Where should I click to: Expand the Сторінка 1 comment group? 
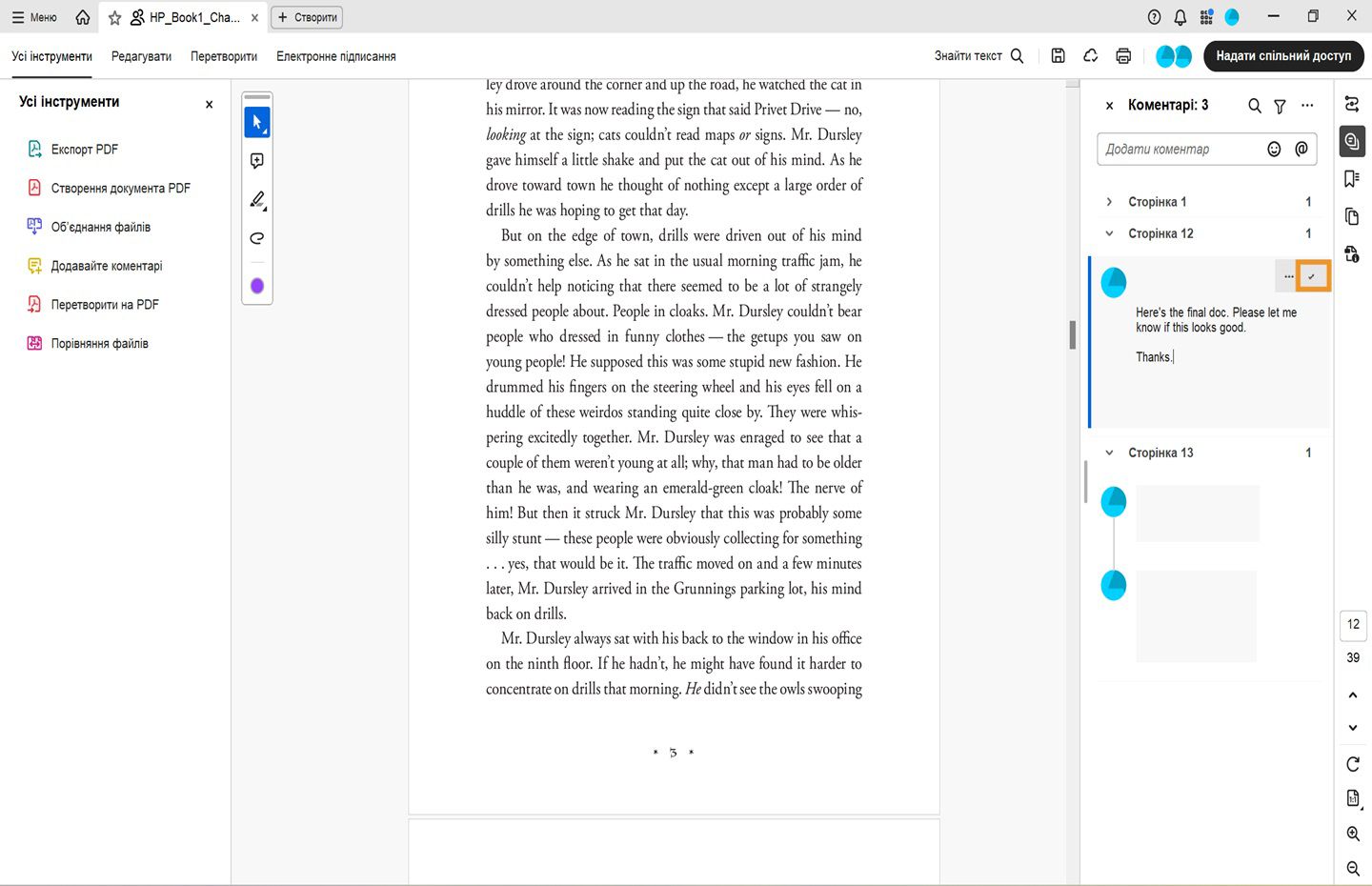[1109, 202]
